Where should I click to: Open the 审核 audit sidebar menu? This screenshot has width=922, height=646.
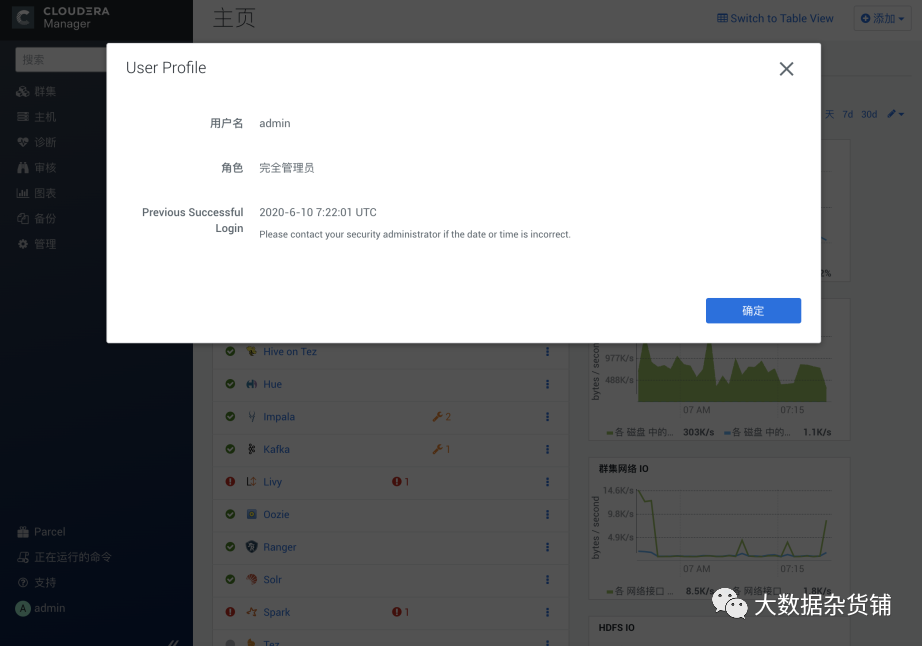pyautogui.click(x=36, y=168)
